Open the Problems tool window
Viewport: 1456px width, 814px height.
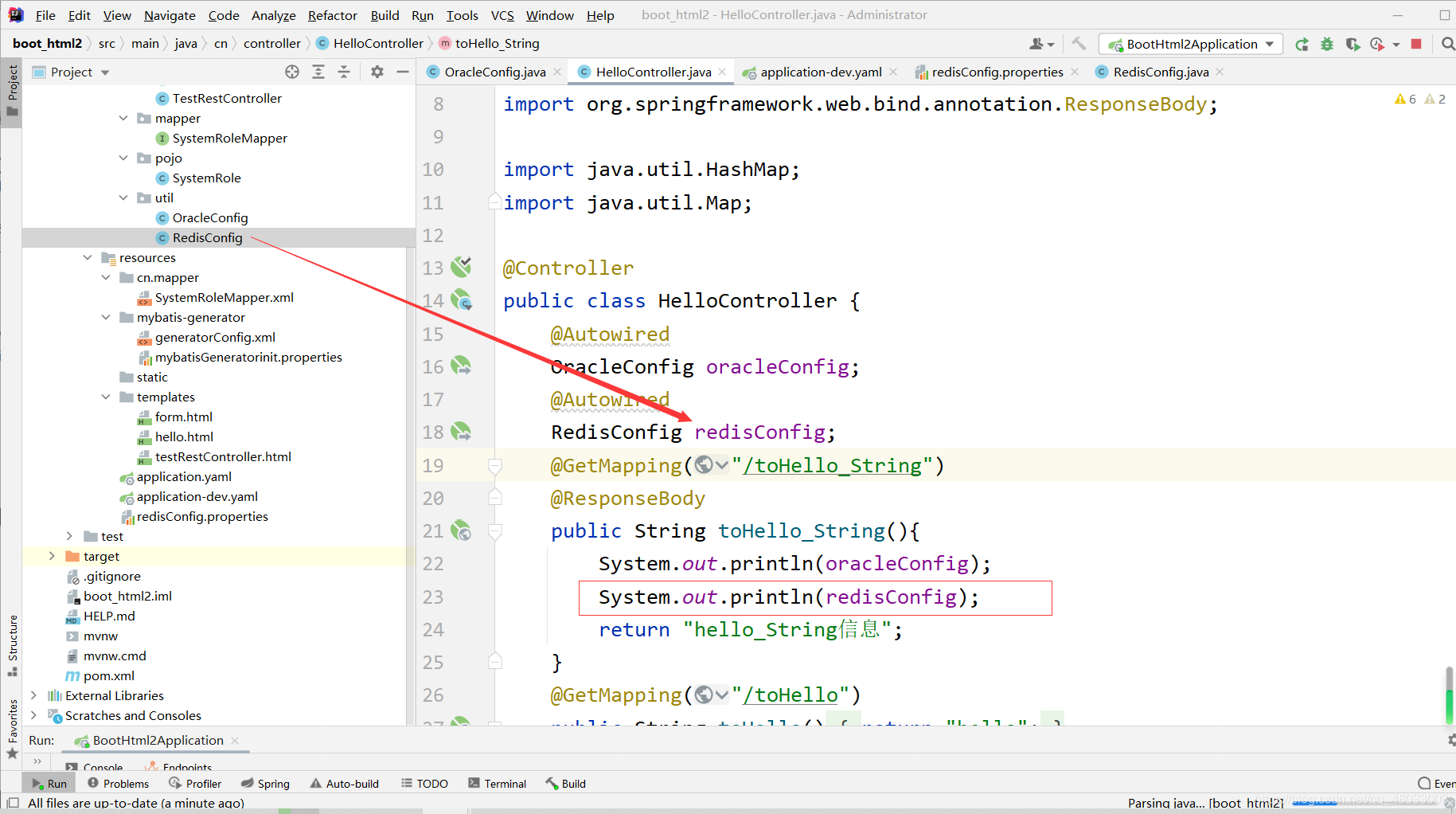coord(118,784)
